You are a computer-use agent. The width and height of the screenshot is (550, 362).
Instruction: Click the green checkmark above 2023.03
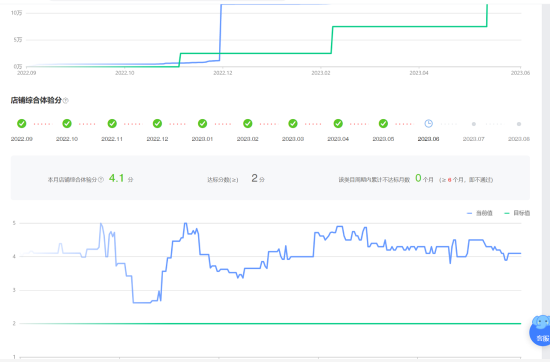tap(293, 123)
